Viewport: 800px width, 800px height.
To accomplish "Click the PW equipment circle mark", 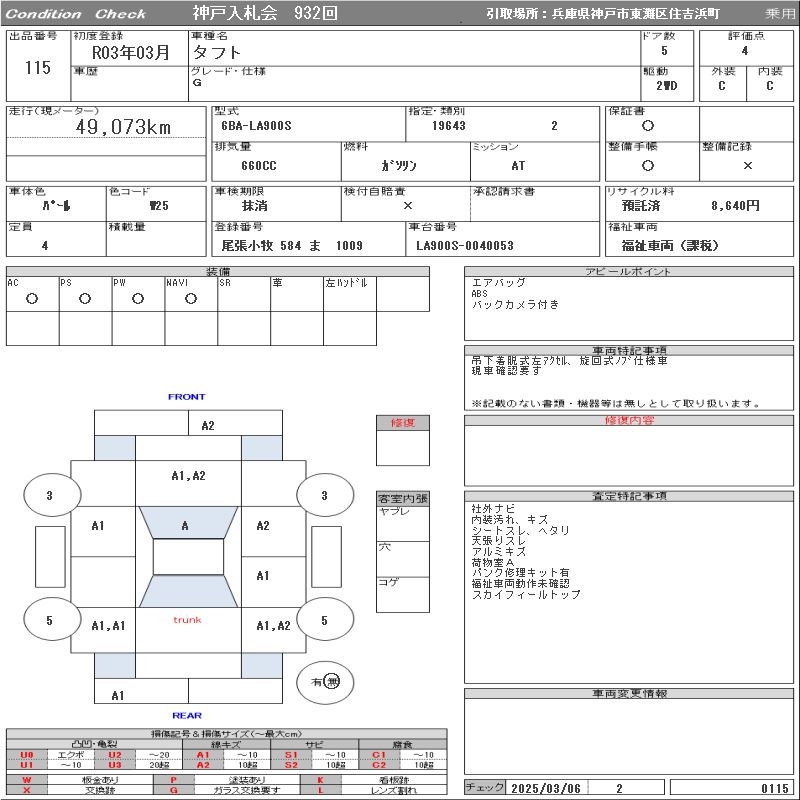I will pyautogui.click(x=138, y=299).
